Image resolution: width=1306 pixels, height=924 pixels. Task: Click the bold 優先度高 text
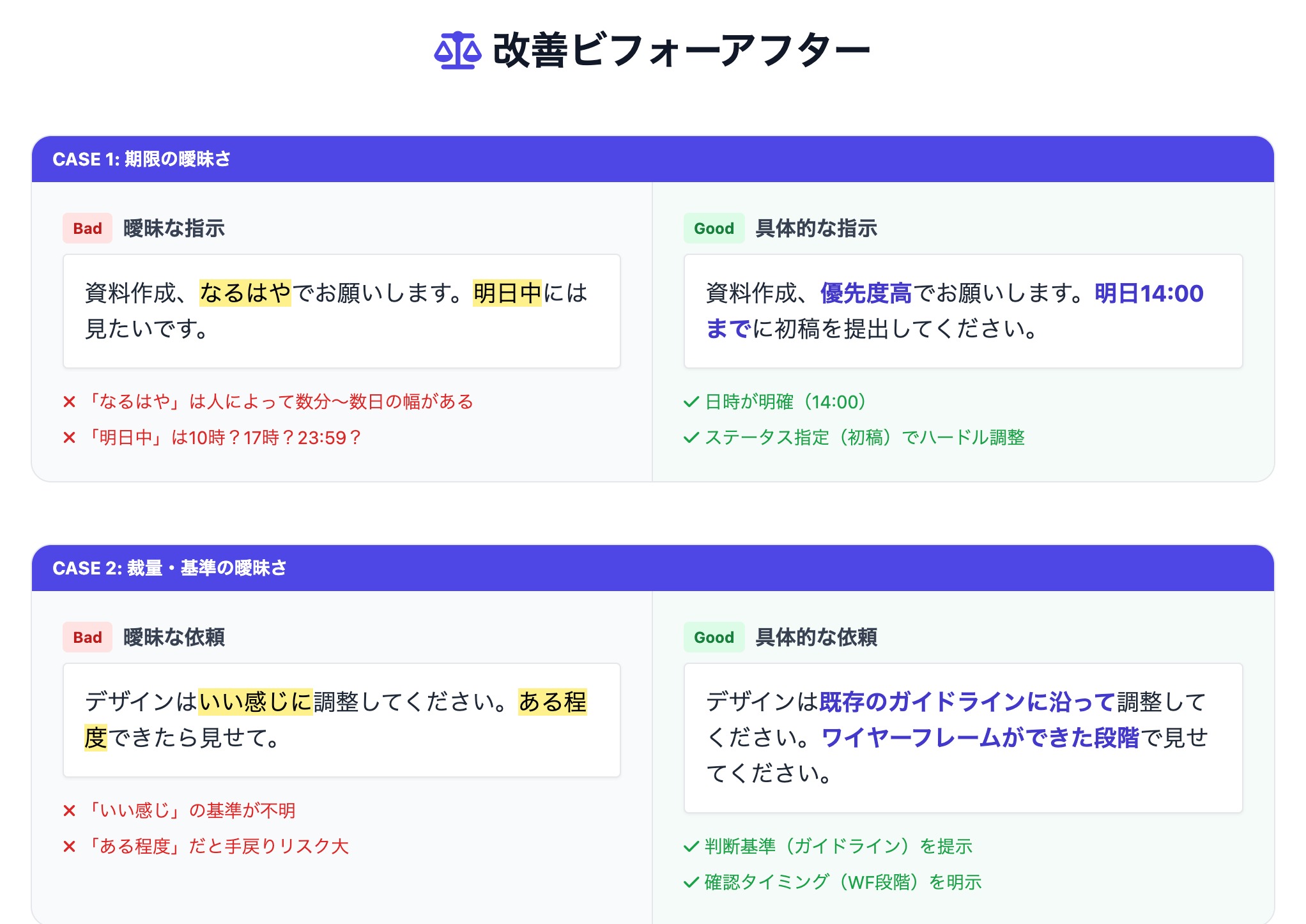866,293
